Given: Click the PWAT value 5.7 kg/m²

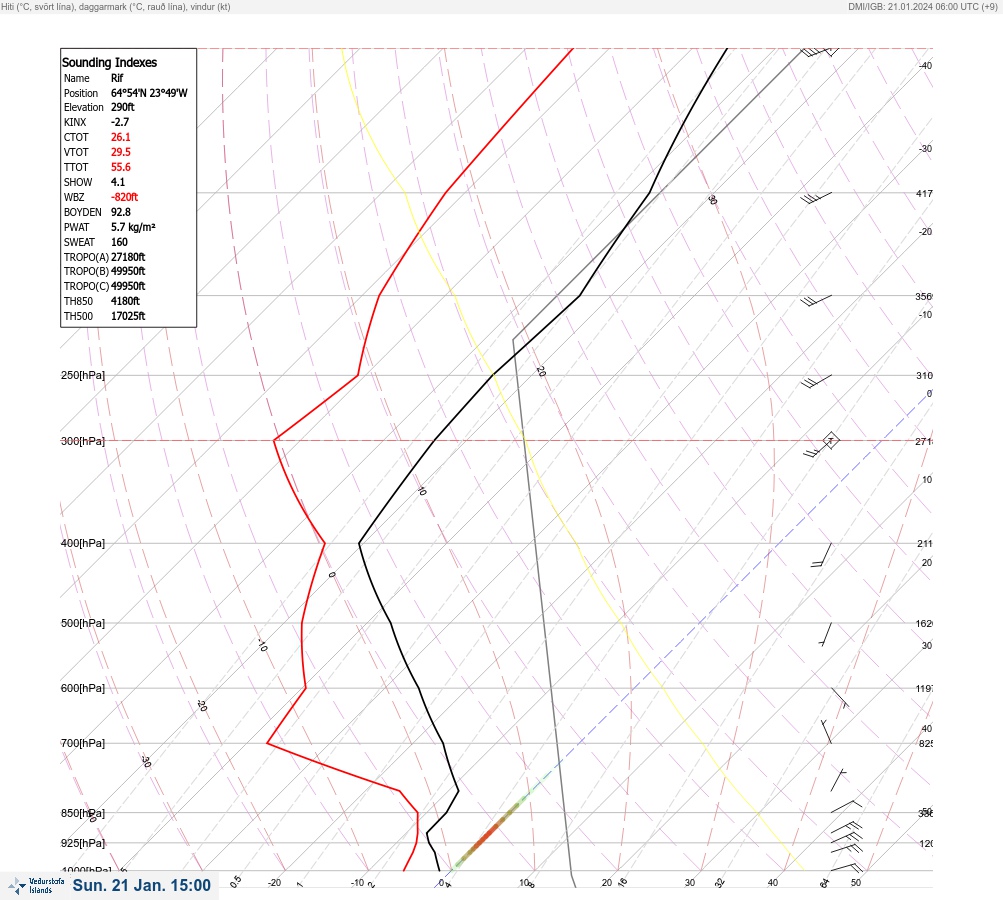Looking at the screenshot, I should click(x=133, y=227).
